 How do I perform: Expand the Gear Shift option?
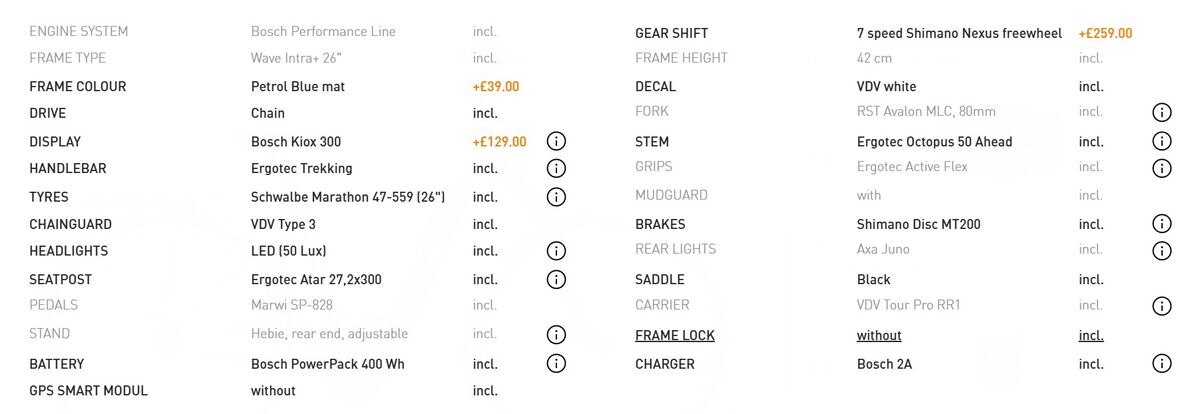672,34
